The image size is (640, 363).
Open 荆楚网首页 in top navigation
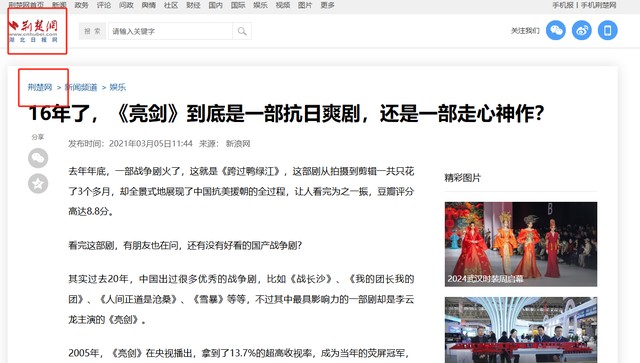(x=26, y=5)
